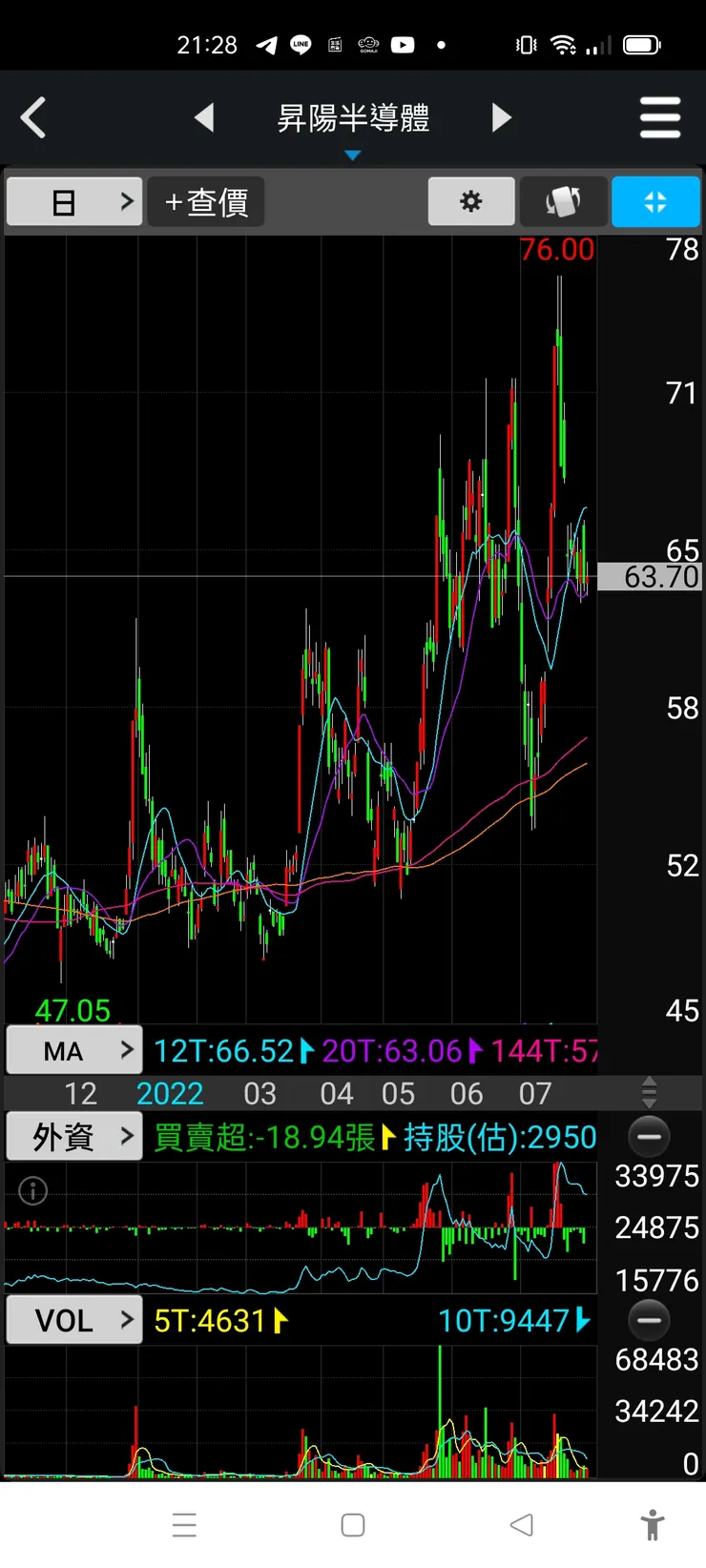706x1568 pixels.
Task: Open info icon in 外資 panel
Action: point(33,1191)
